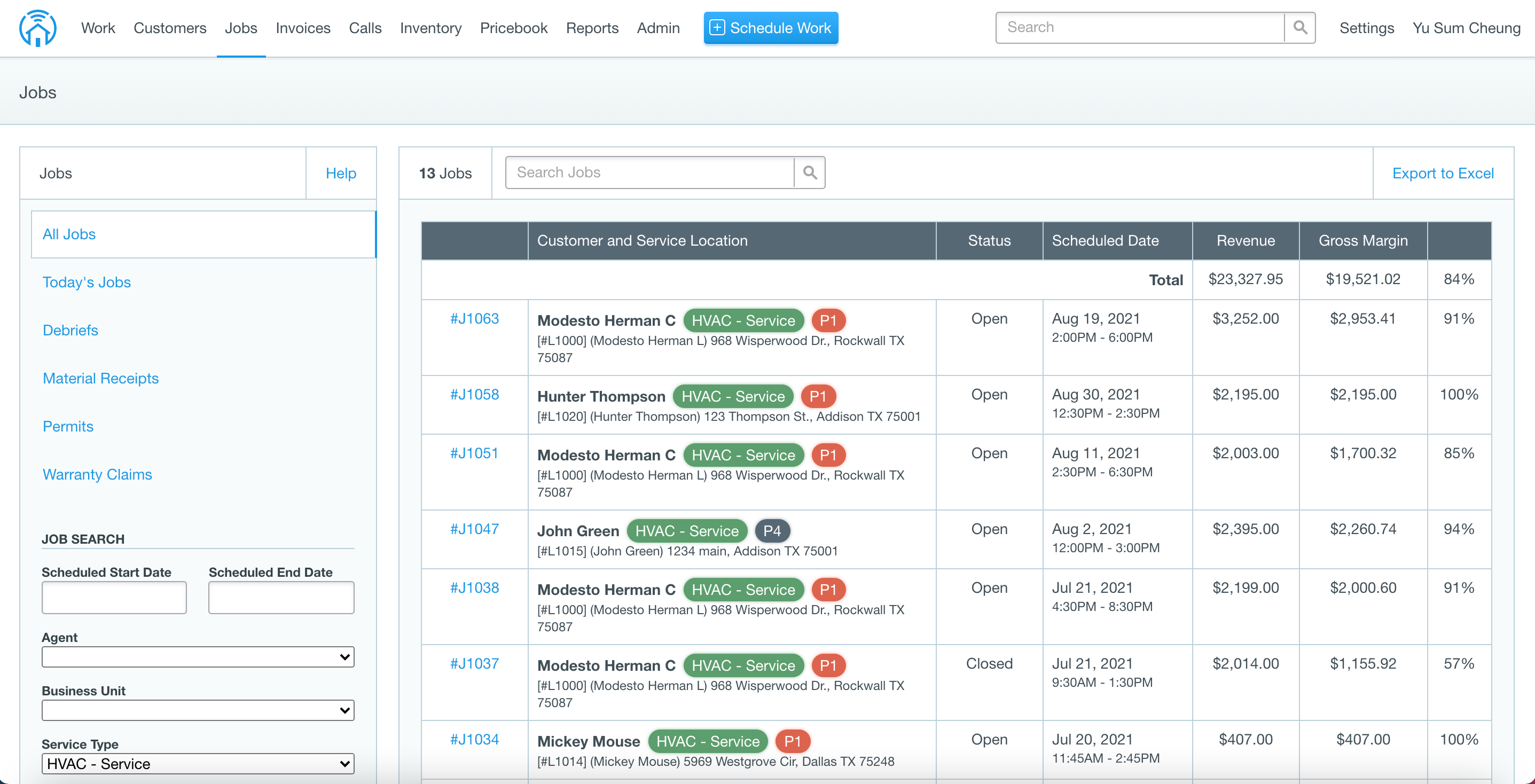1535x784 pixels.
Task: Click Mickey Mouse customer name
Action: pos(589,742)
